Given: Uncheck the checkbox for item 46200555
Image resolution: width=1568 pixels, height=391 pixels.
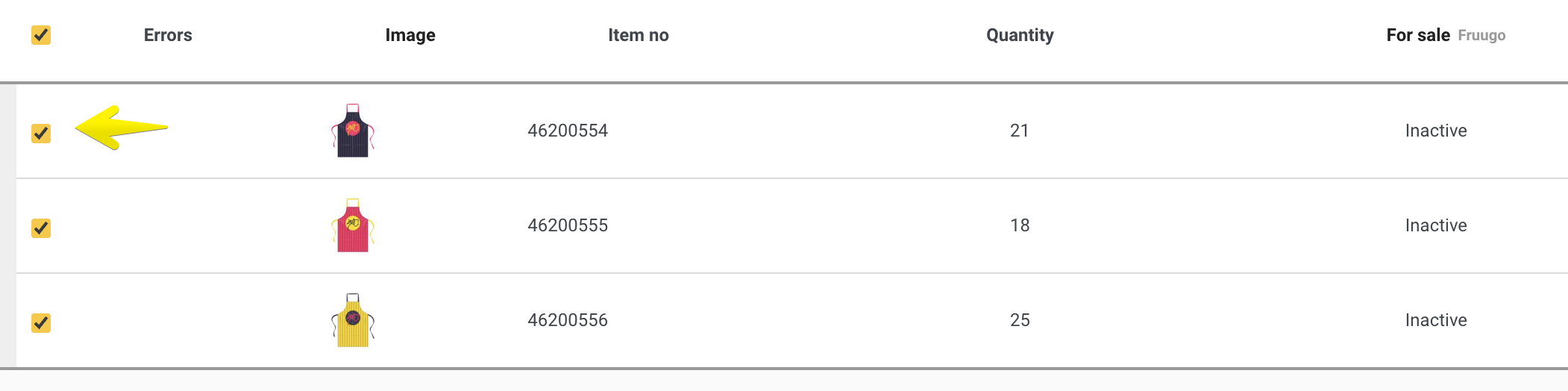Looking at the screenshot, I should click(41, 228).
